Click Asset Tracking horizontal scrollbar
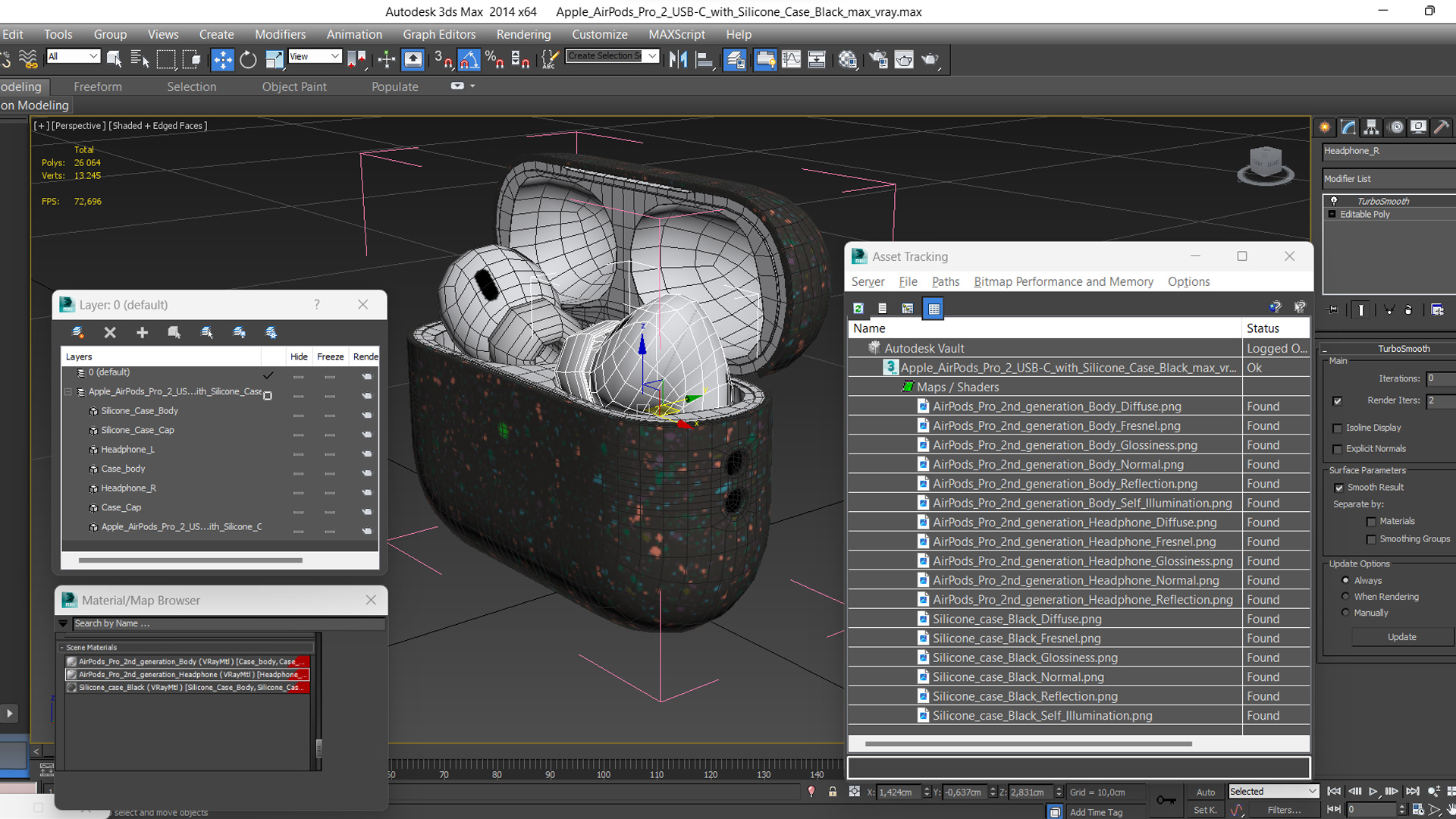This screenshot has width=1456, height=819. pyautogui.click(x=1028, y=744)
